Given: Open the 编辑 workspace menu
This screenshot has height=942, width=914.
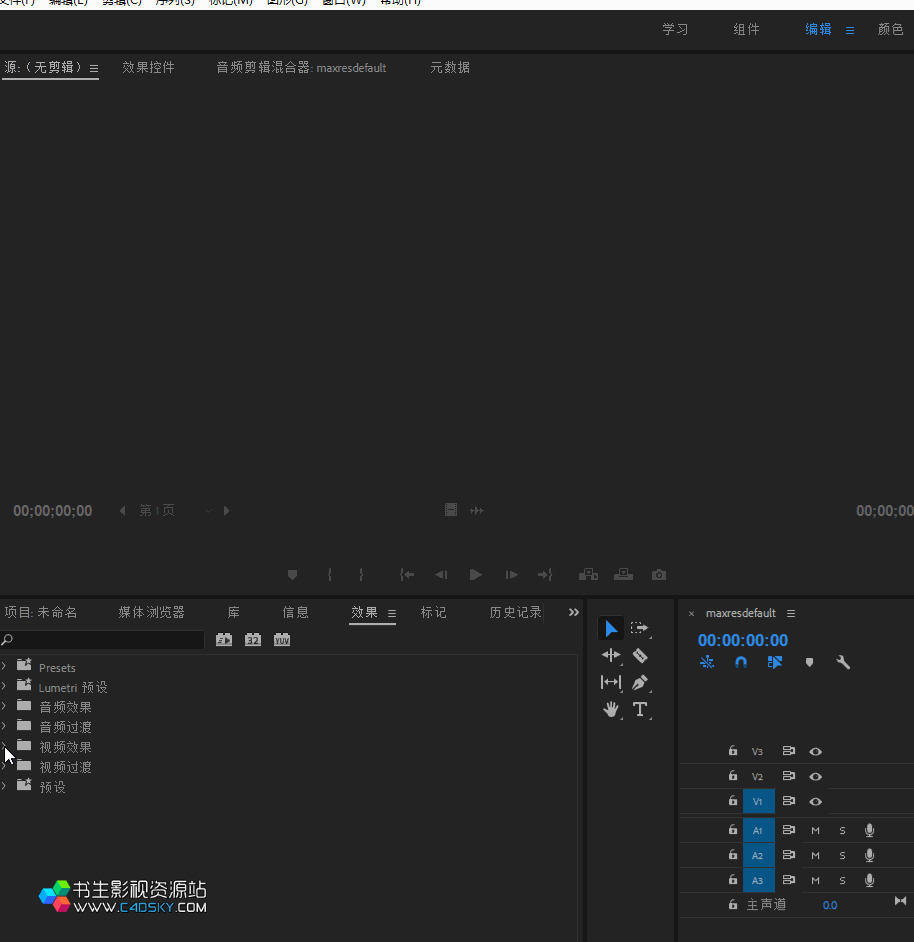Looking at the screenshot, I should coord(850,30).
